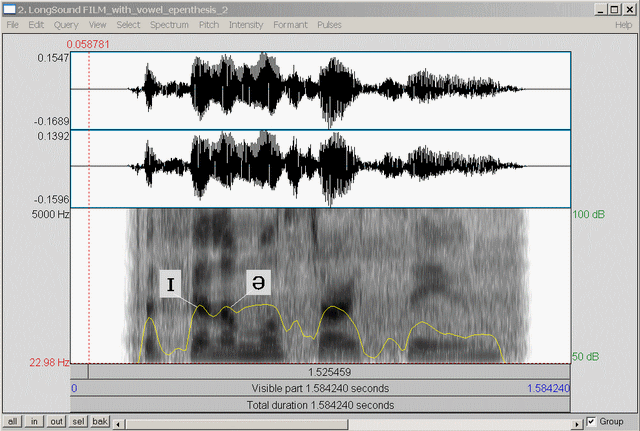The height and width of the screenshot is (431, 640).
Task: Expand the Formant menu
Action: pyautogui.click(x=290, y=24)
